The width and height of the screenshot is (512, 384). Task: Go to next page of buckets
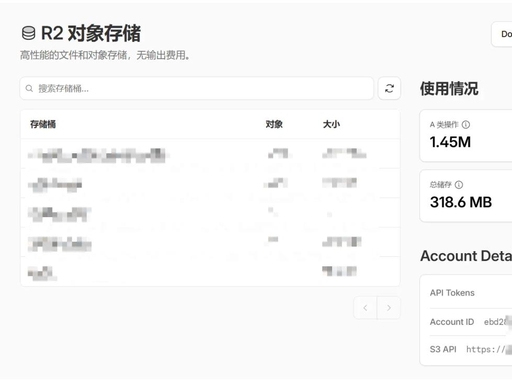click(x=389, y=308)
